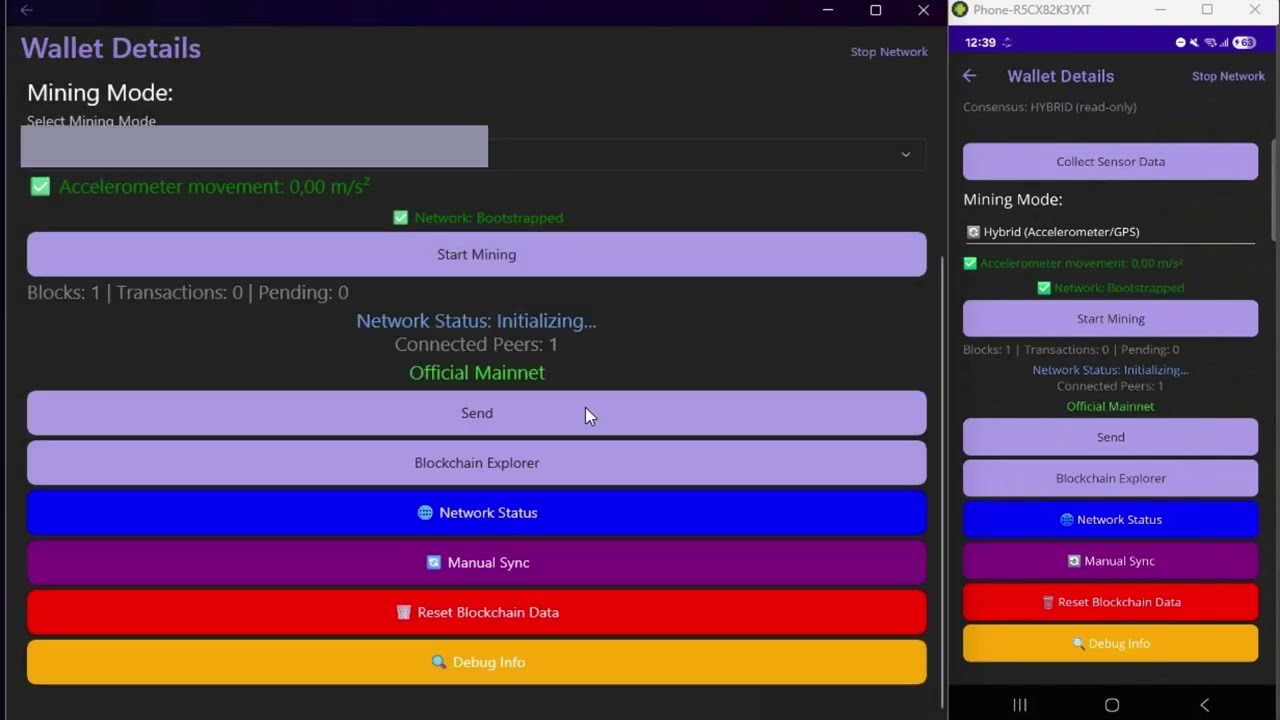
Task: Go back using desktop window arrow
Action: [26, 10]
